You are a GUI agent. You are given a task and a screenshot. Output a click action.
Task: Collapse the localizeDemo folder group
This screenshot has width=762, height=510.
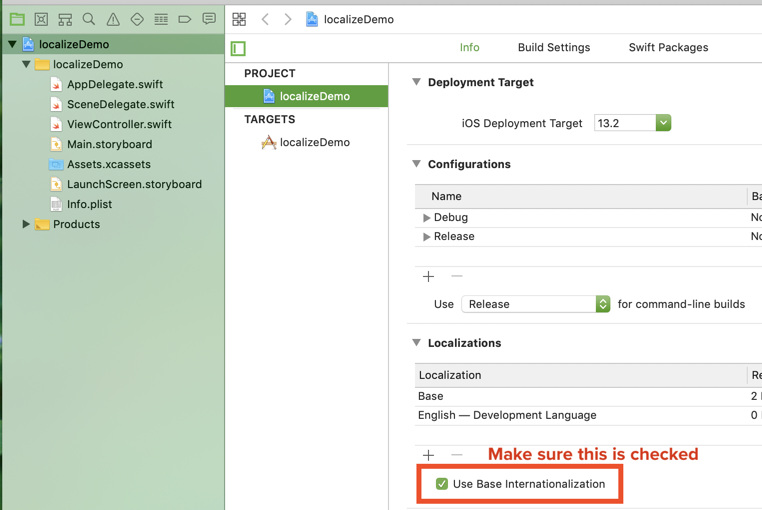point(26,64)
